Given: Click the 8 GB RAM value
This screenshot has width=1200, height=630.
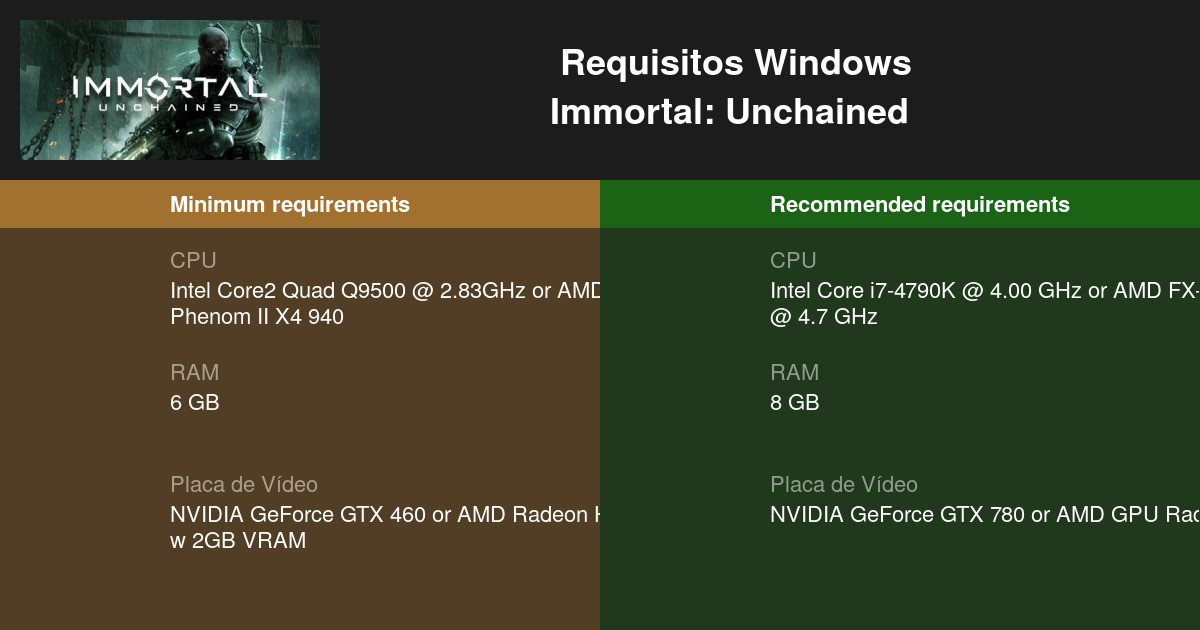Looking at the screenshot, I should (795, 403).
